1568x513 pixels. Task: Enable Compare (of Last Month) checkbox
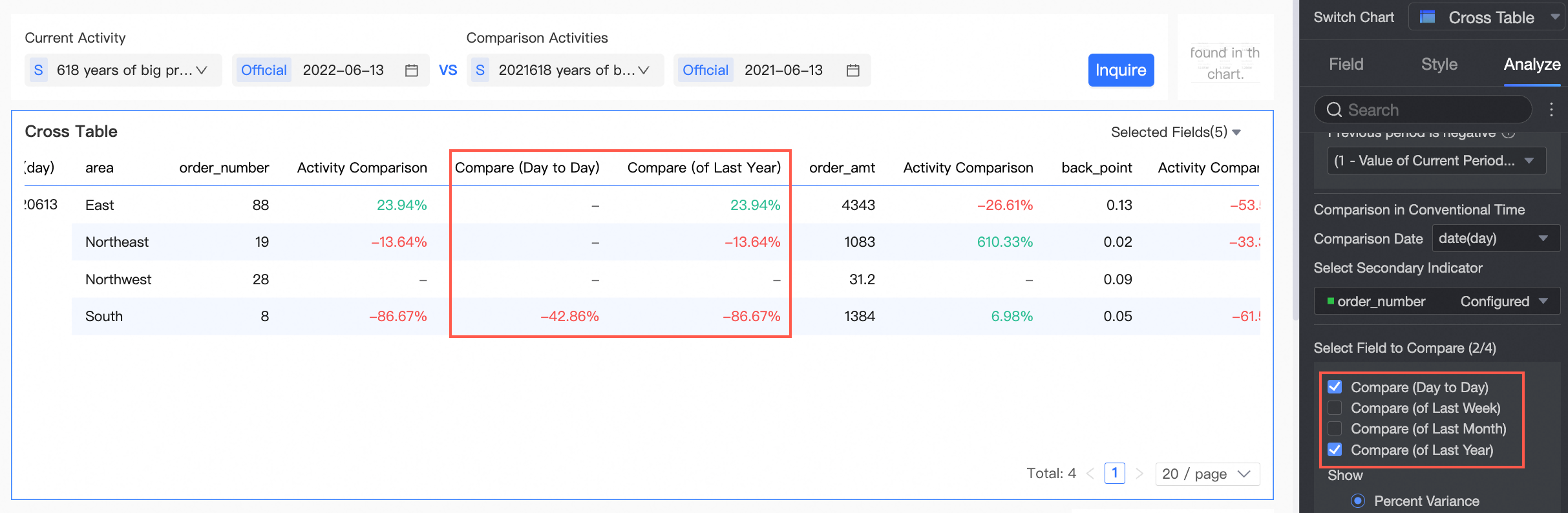pos(1335,428)
